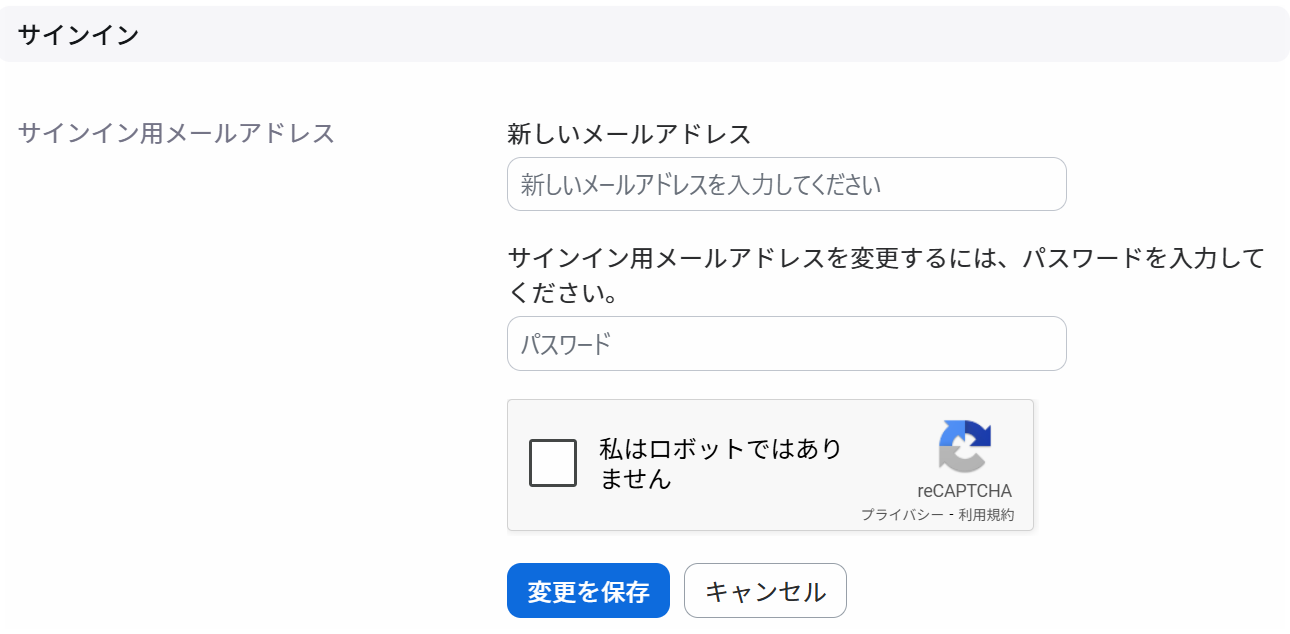This screenshot has width=1290, height=634.
Task: Click the 私はロボットではありません label text
Action: tap(721, 463)
